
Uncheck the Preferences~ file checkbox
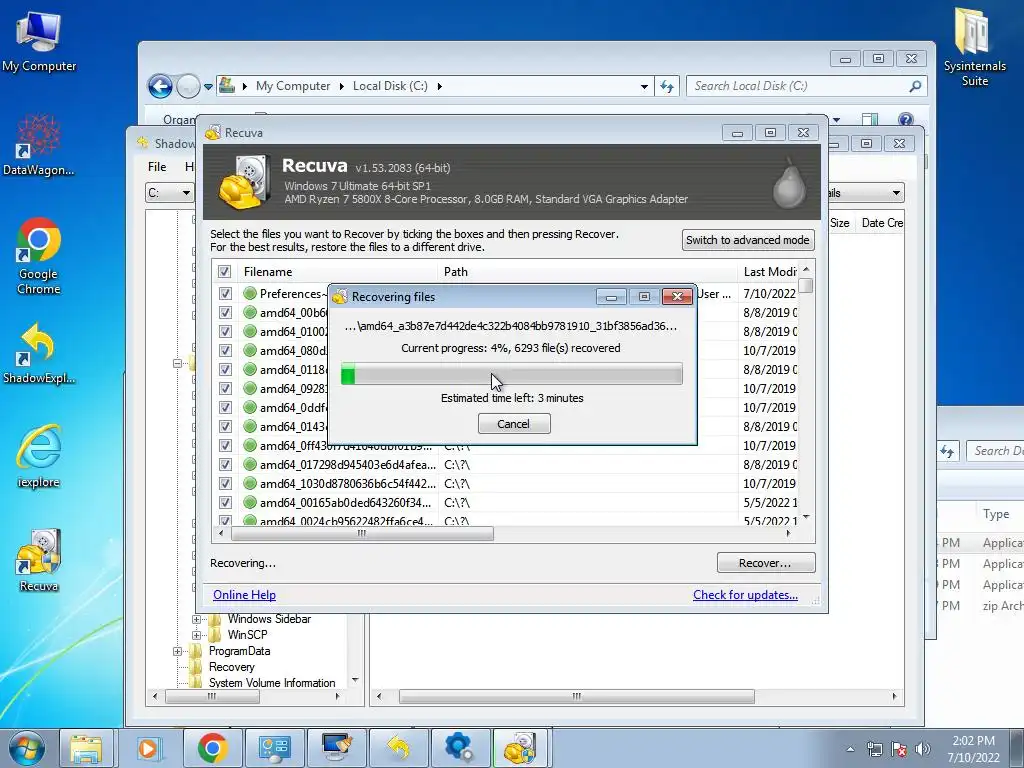(x=225, y=294)
